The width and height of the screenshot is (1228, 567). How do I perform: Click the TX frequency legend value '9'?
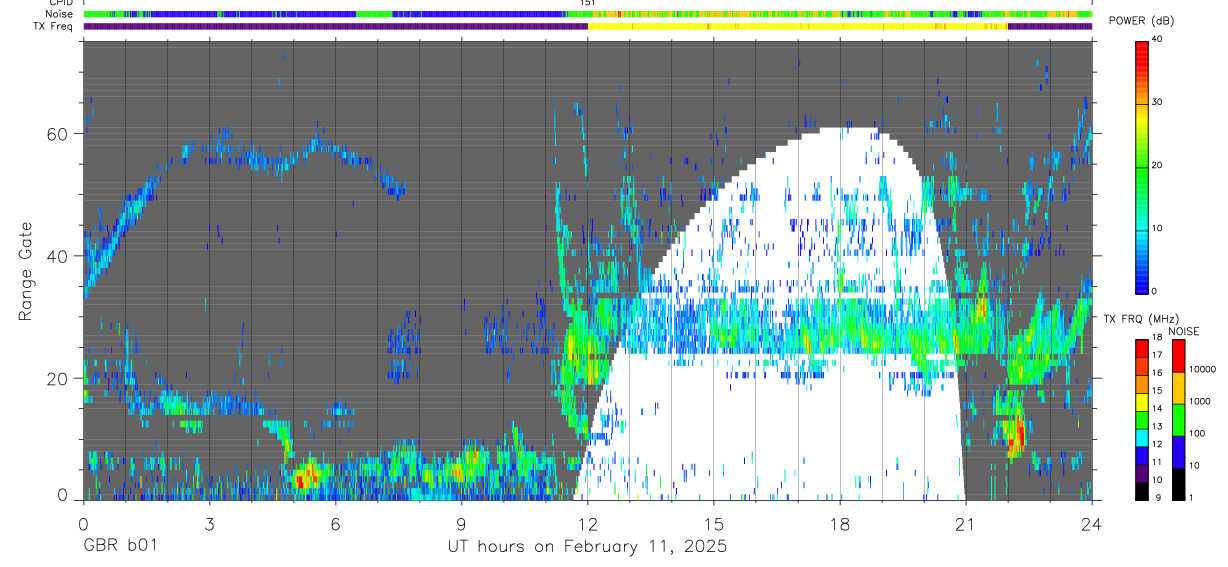1158,498
